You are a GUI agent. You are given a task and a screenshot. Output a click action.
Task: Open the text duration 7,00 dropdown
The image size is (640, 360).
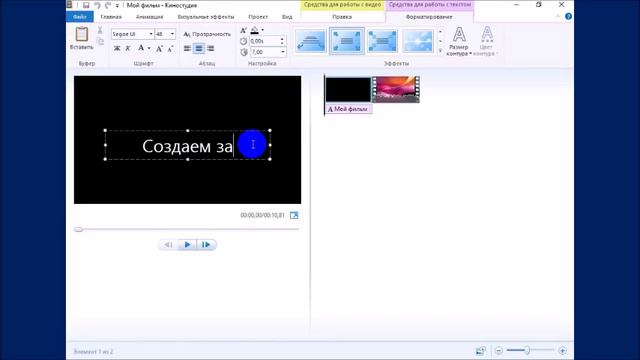(x=282, y=52)
